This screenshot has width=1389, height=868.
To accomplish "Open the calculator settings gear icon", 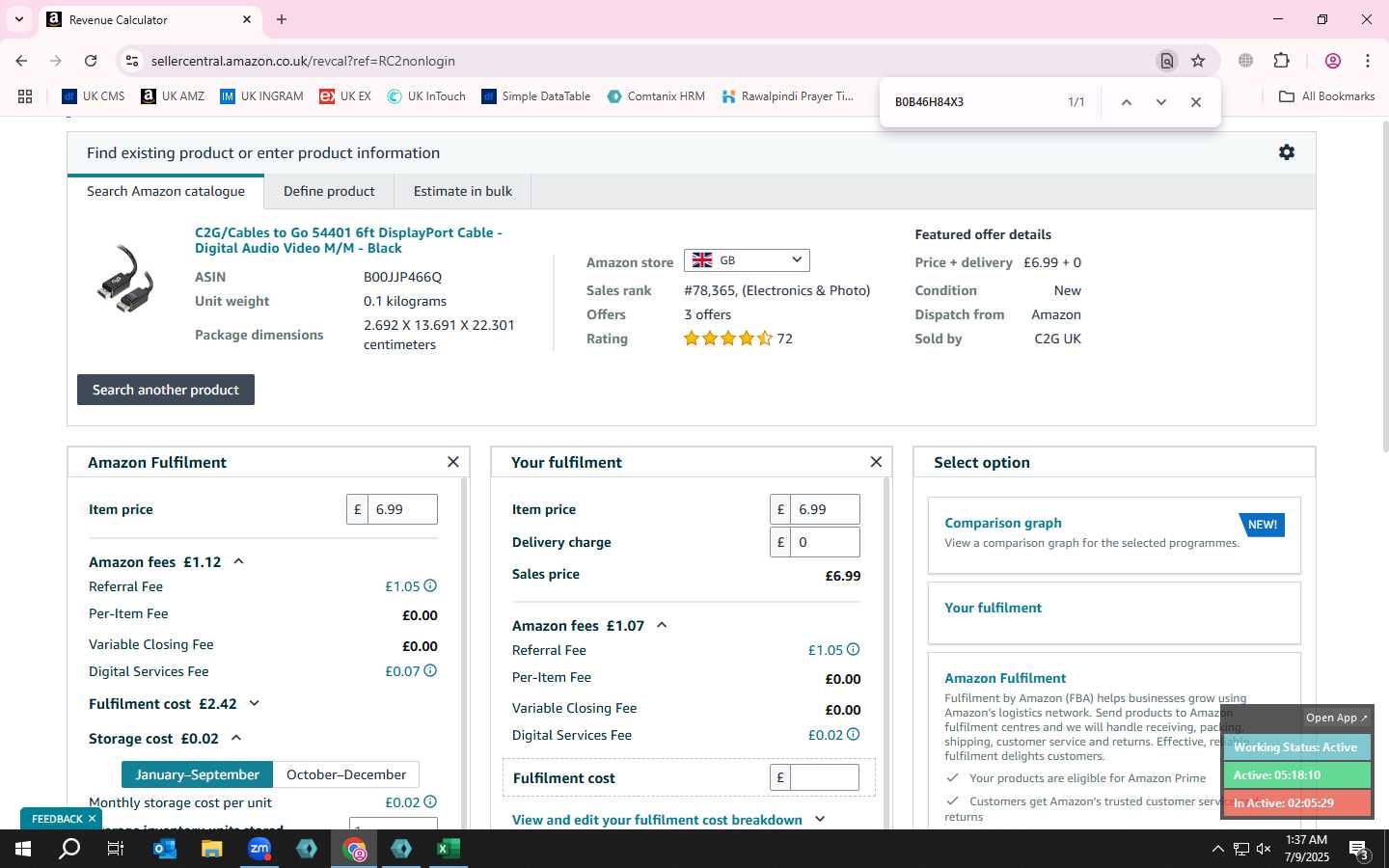I will (x=1286, y=152).
